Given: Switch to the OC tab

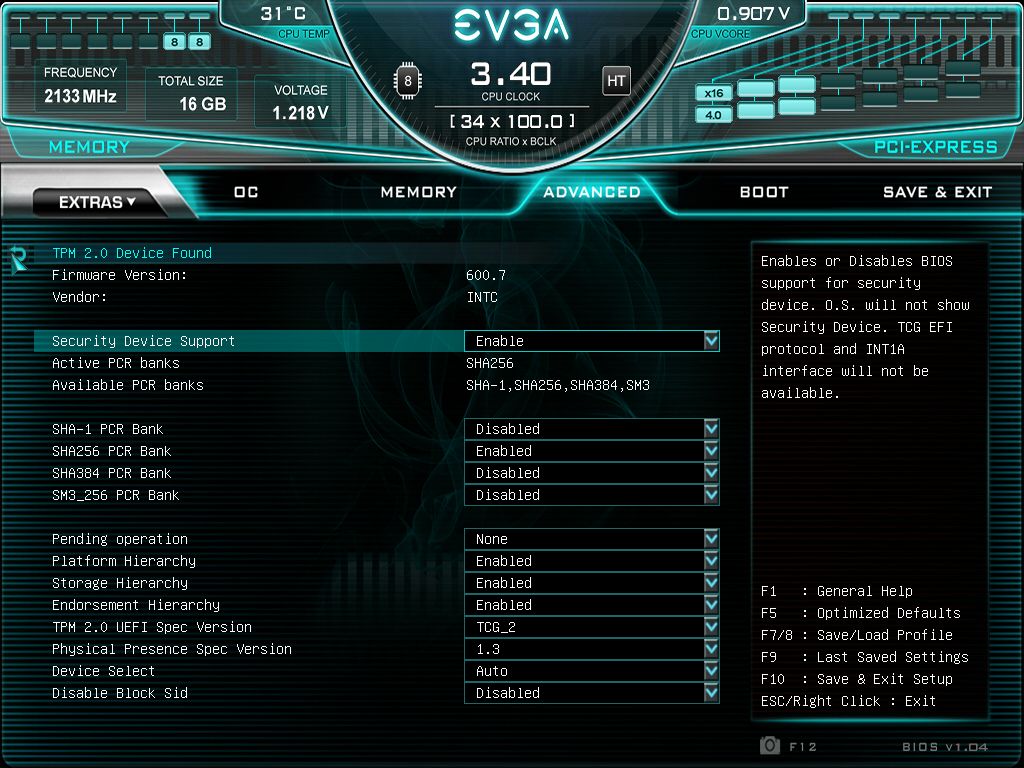Looking at the screenshot, I should [246, 192].
